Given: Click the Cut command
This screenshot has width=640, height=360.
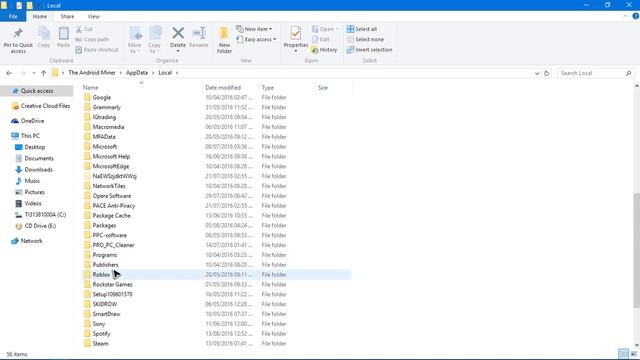Looking at the screenshot, I should click(x=84, y=29).
